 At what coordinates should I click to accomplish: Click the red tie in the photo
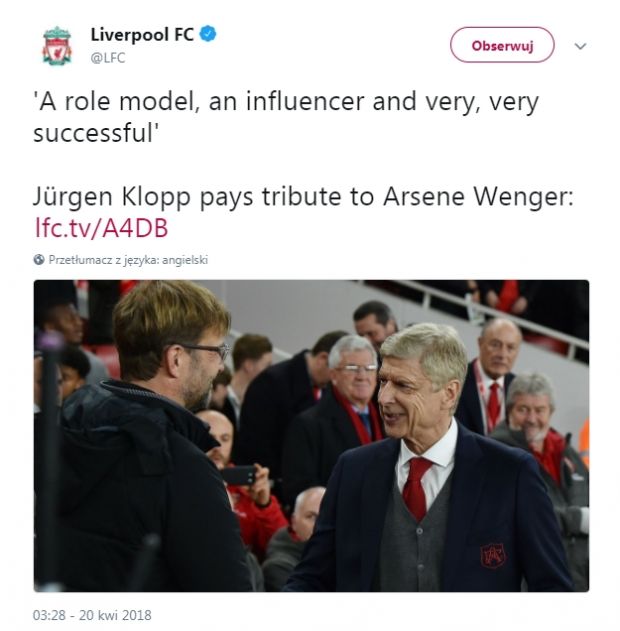point(415,487)
